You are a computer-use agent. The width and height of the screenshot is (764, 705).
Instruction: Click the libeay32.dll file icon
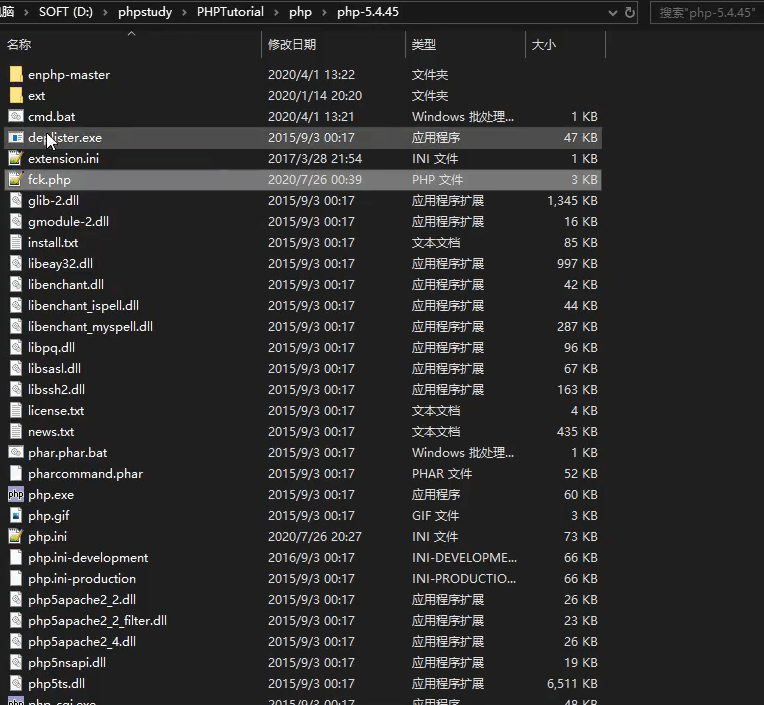click(x=16, y=263)
